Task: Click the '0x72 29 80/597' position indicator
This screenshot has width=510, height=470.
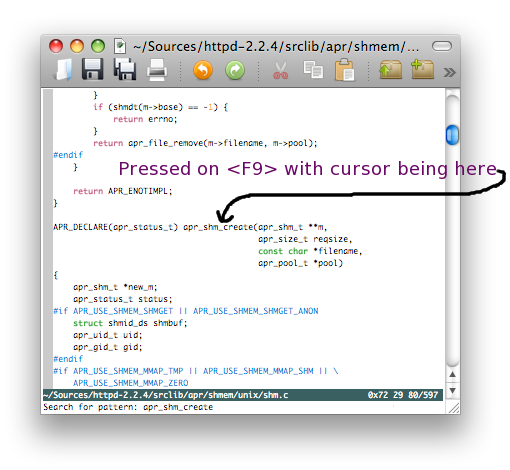Action: coord(403,395)
